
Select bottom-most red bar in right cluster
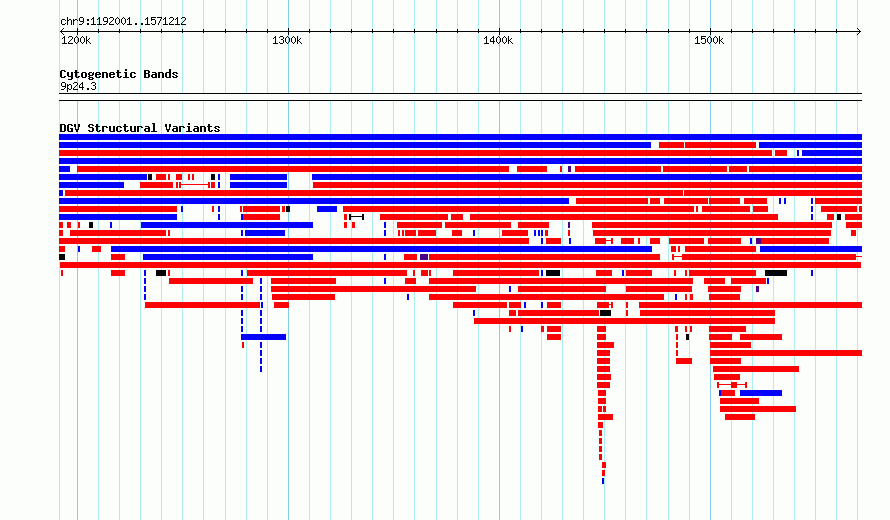click(x=740, y=417)
